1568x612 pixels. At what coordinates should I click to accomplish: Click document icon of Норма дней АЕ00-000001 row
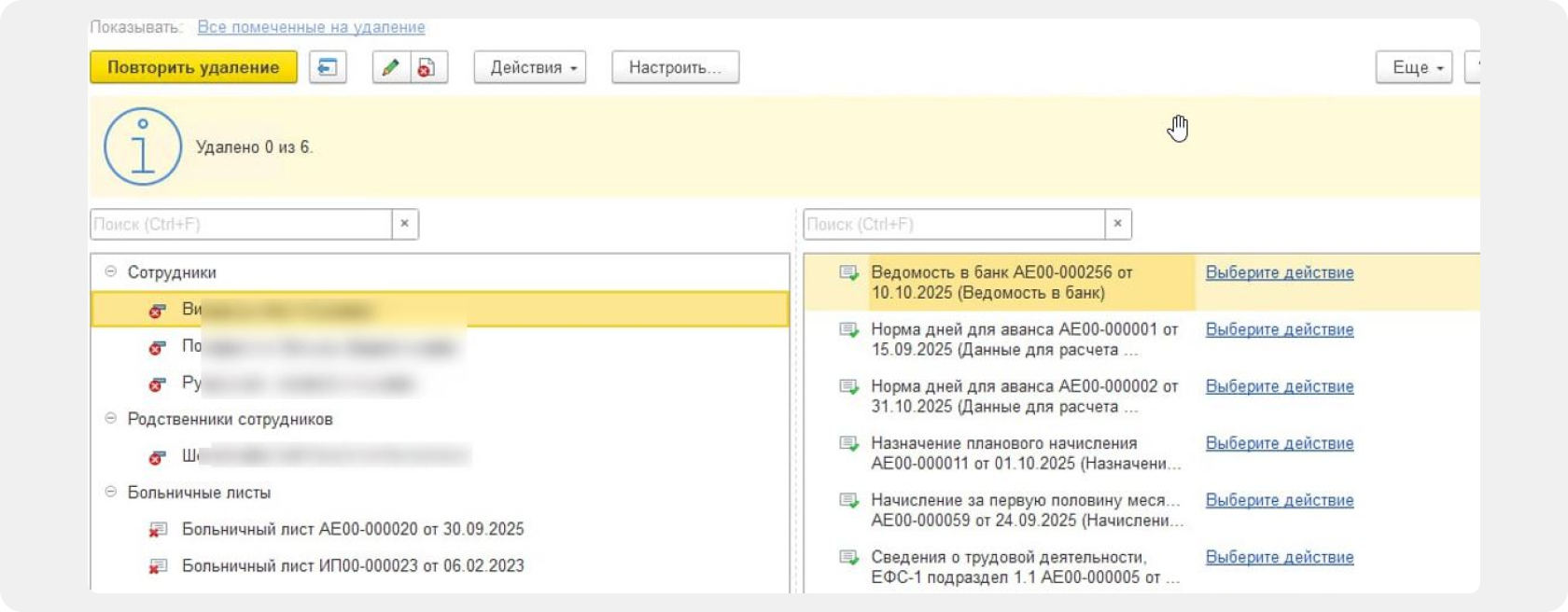coord(848,329)
